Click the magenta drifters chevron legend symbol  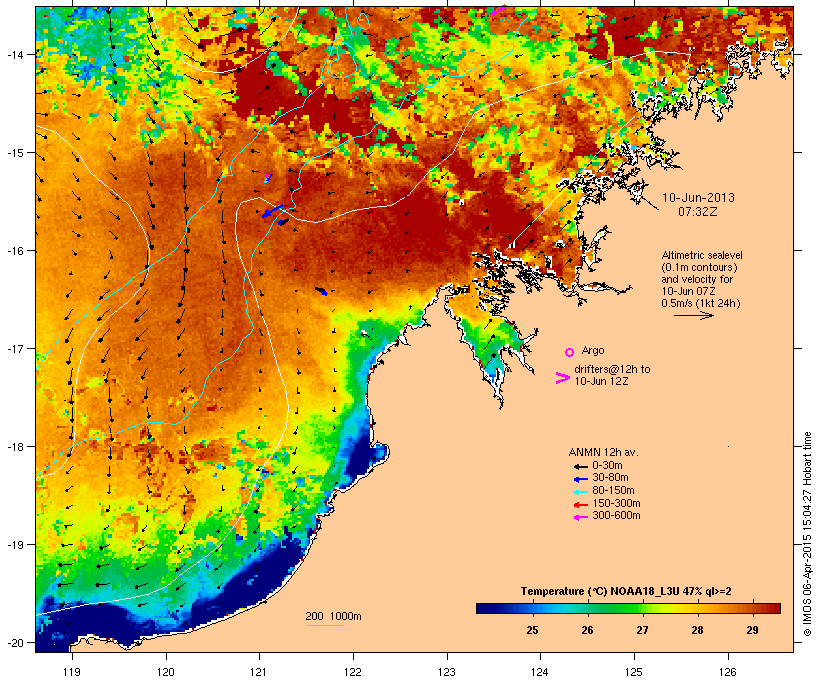(x=562, y=378)
